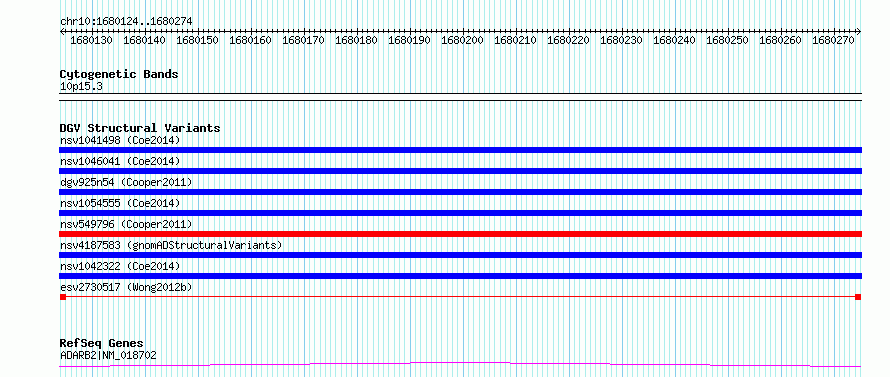Viewport: 890px width, 377px height.
Task: Click ruler position 1680200
Action: [462, 41]
